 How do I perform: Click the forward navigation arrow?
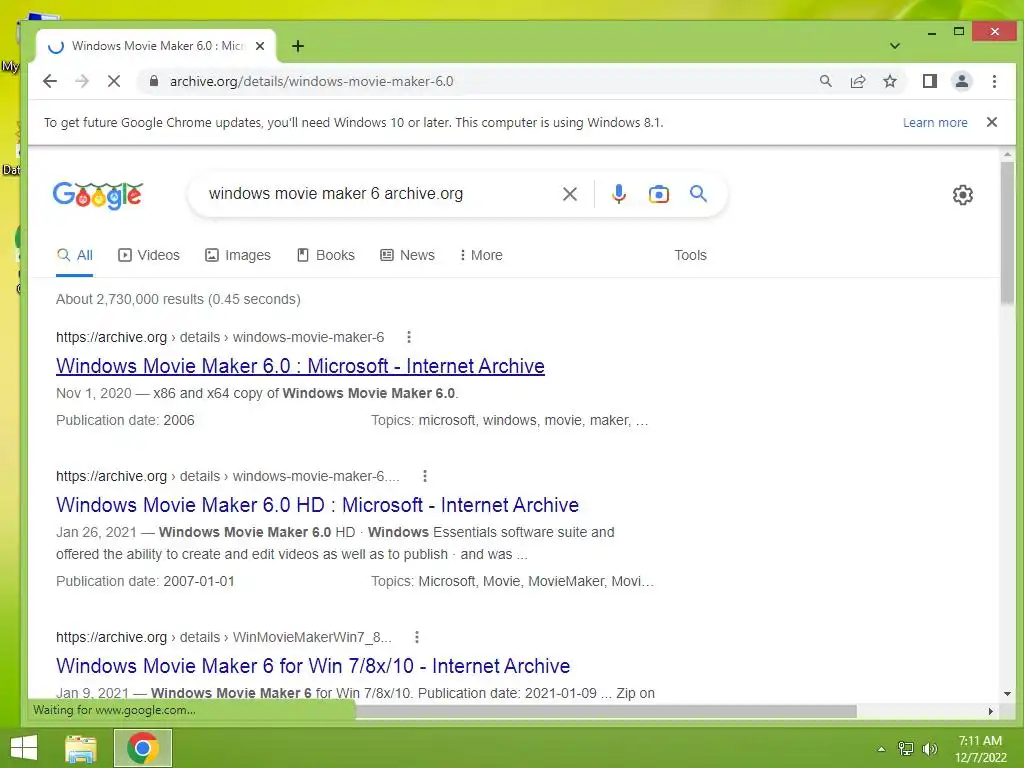[x=82, y=81]
